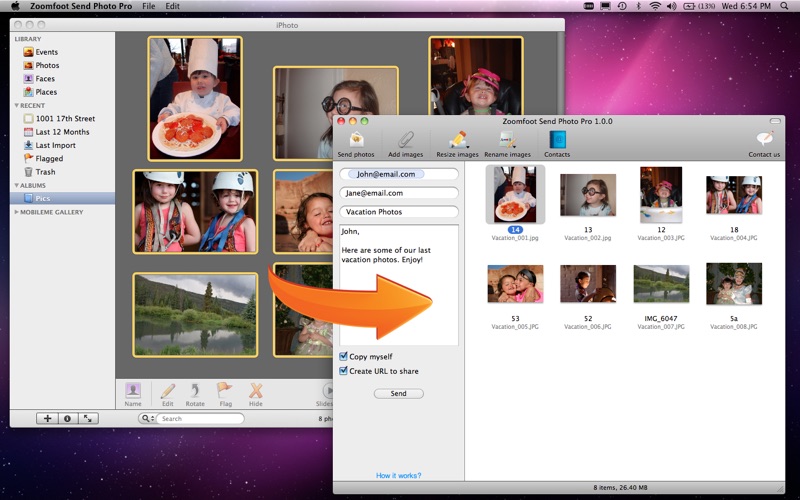The image size is (800, 500).
Task: Select Vacation_007.JPG landscape thumbnail
Action: click(x=661, y=284)
